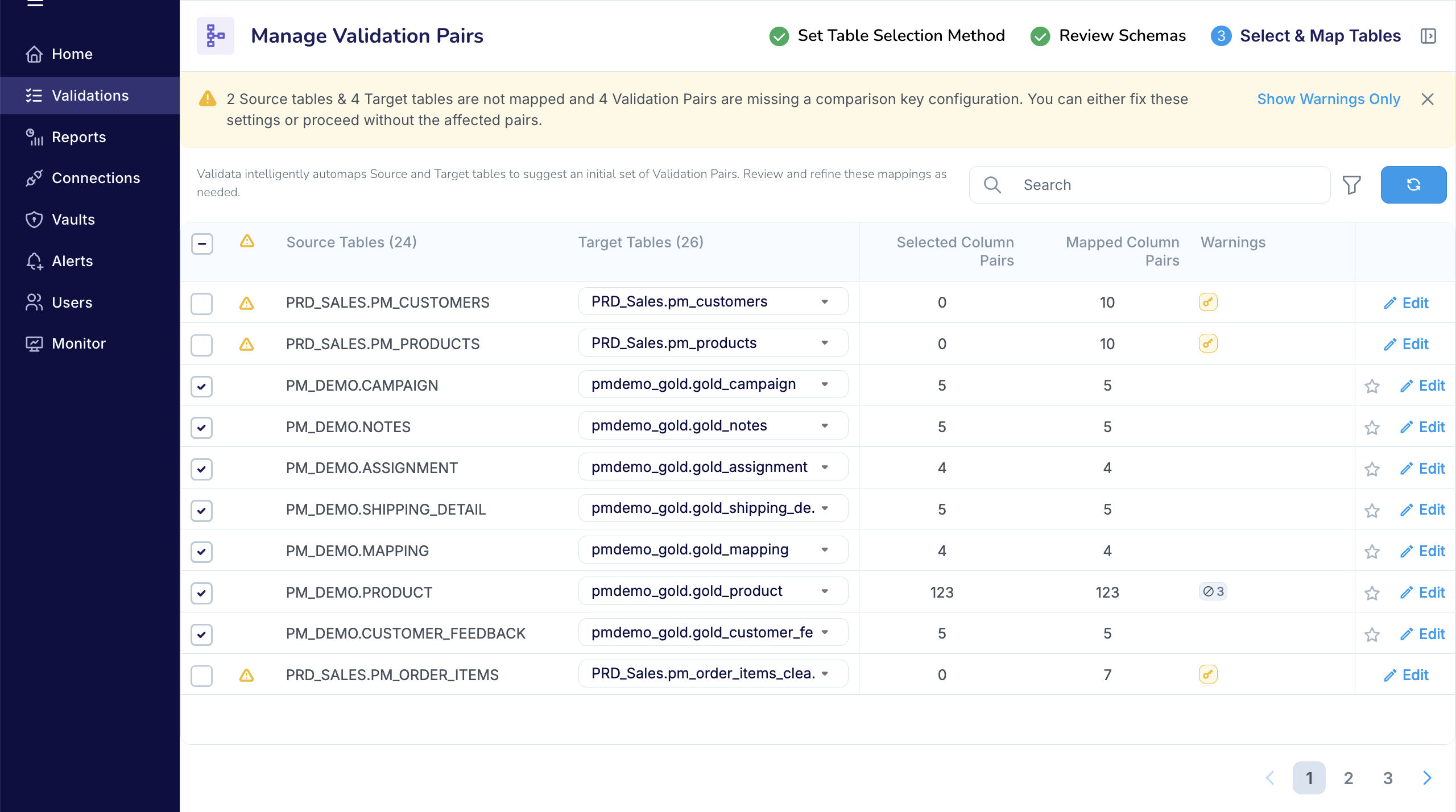This screenshot has height=812, width=1456.
Task: Go to the Vaults page
Action: 73,219
